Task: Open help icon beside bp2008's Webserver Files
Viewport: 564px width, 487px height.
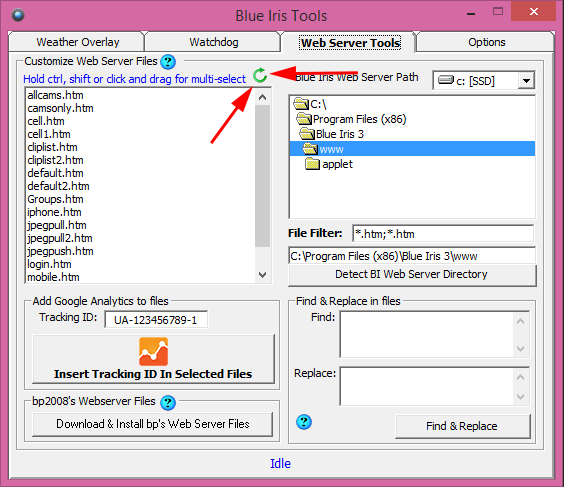Action: click(168, 403)
